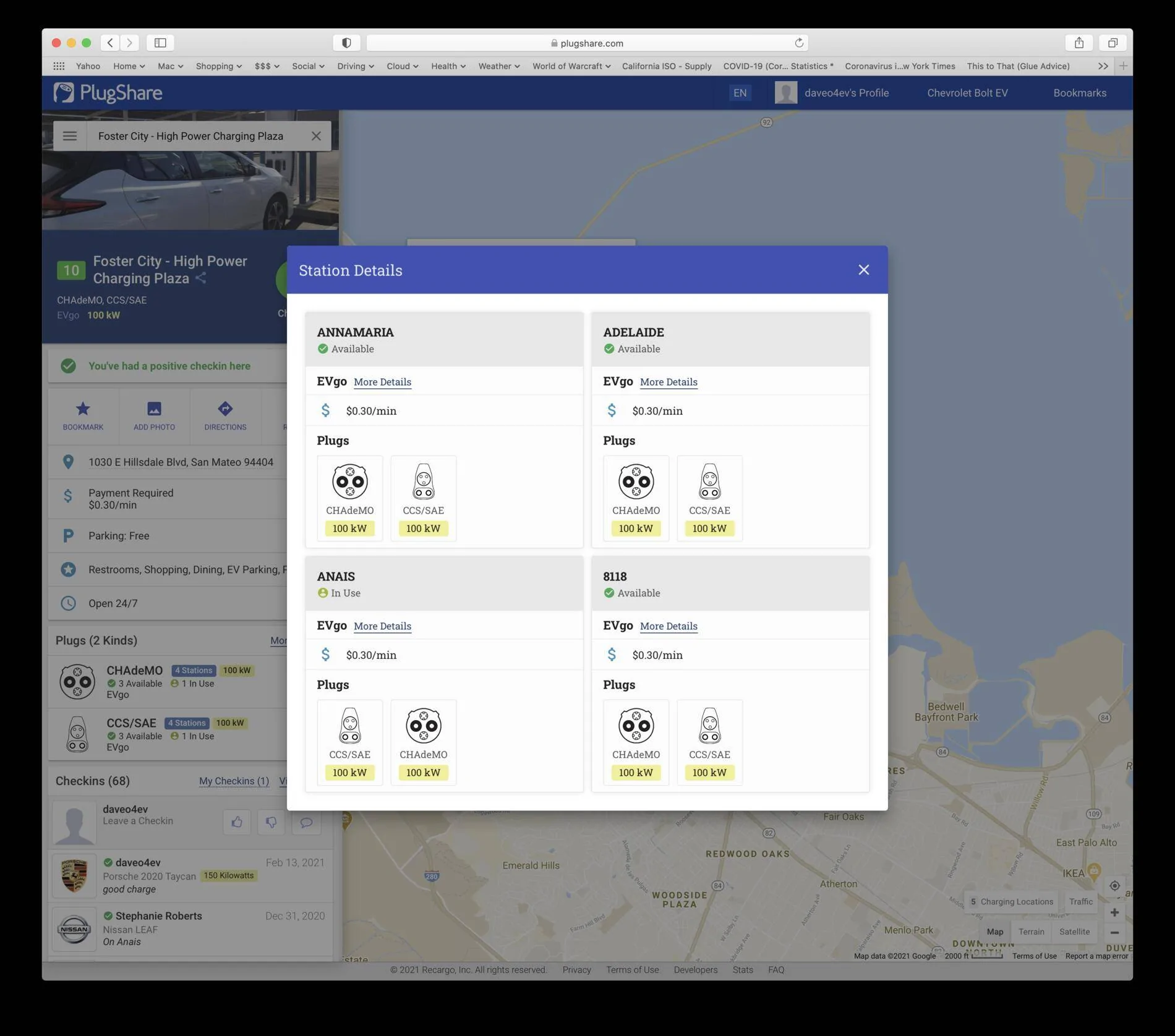Zoom in on the map

1114,912
